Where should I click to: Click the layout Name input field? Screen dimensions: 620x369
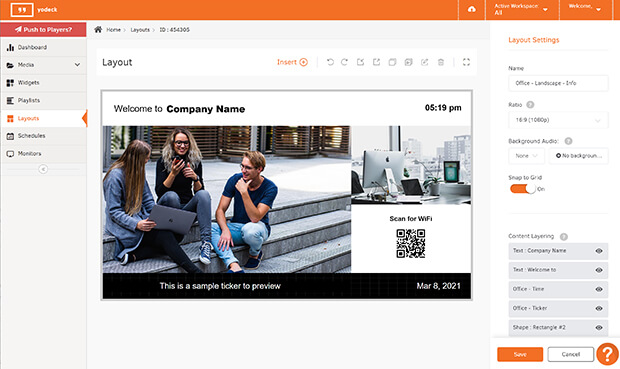point(558,83)
